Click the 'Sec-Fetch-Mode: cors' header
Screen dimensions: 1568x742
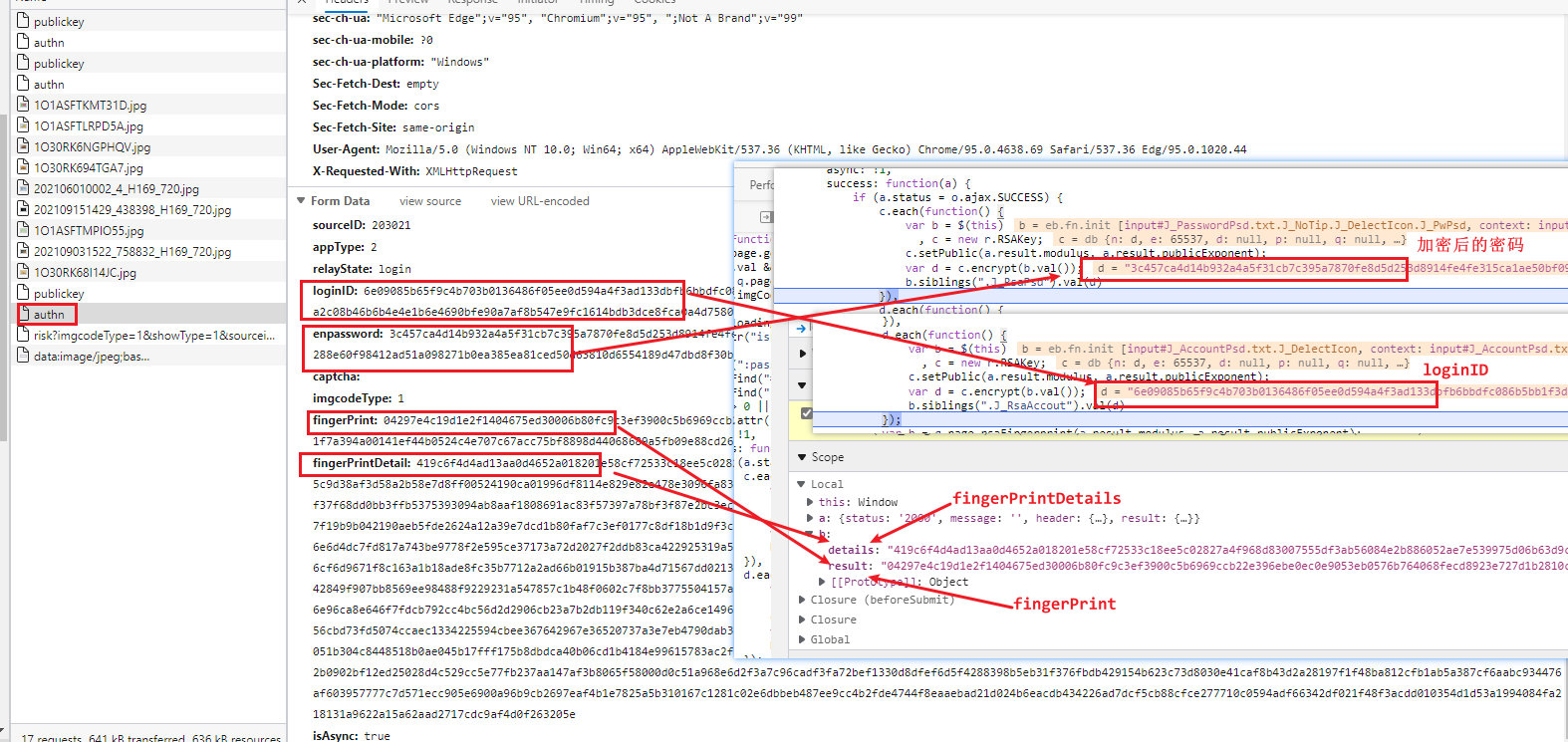click(376, 106)
